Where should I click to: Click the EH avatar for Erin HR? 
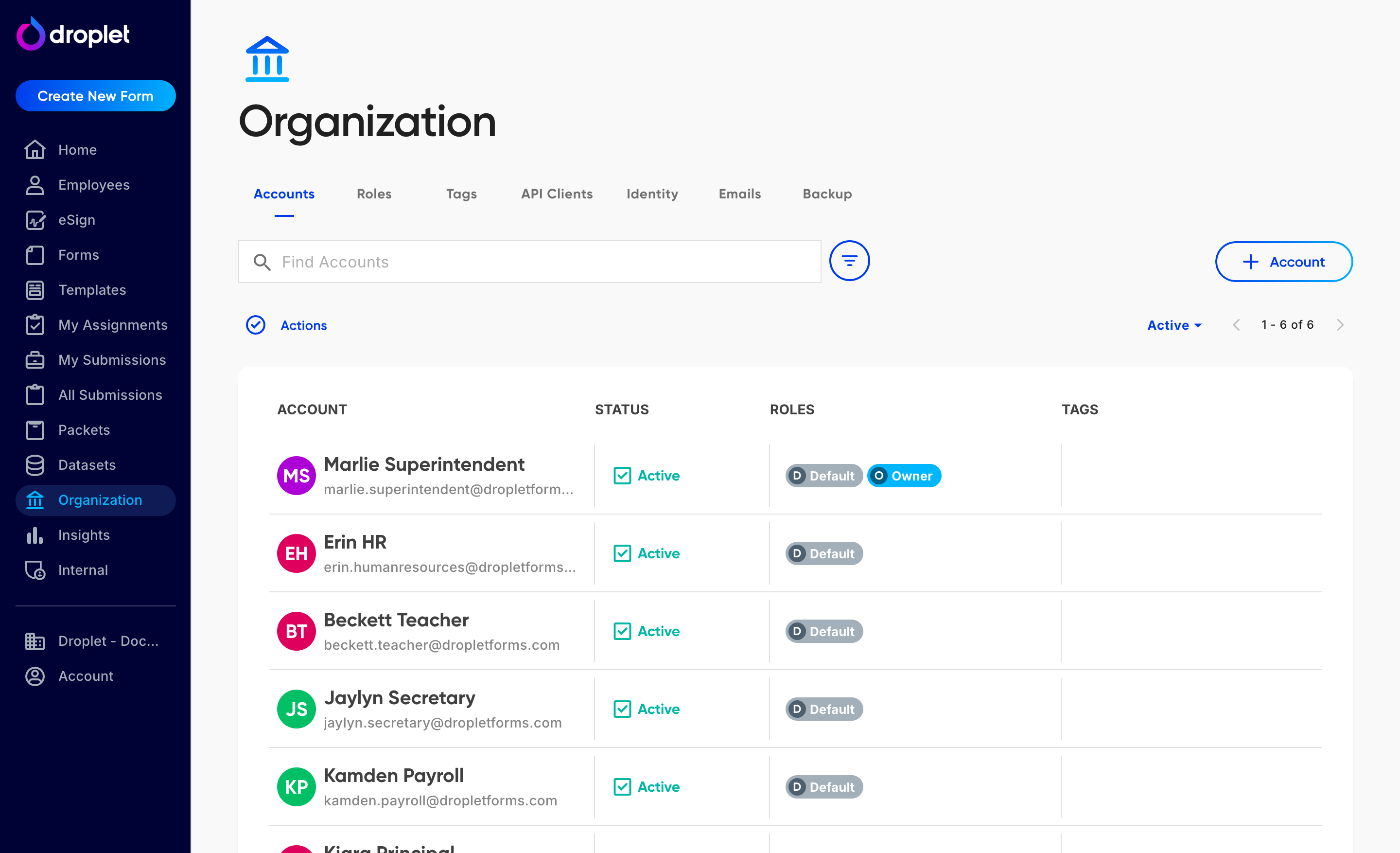(x=296, y=553)
